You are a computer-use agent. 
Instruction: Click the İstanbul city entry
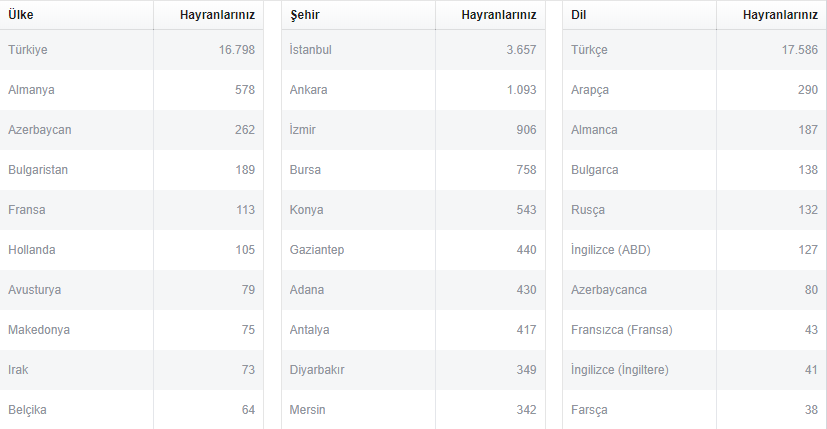coord(311,50)
